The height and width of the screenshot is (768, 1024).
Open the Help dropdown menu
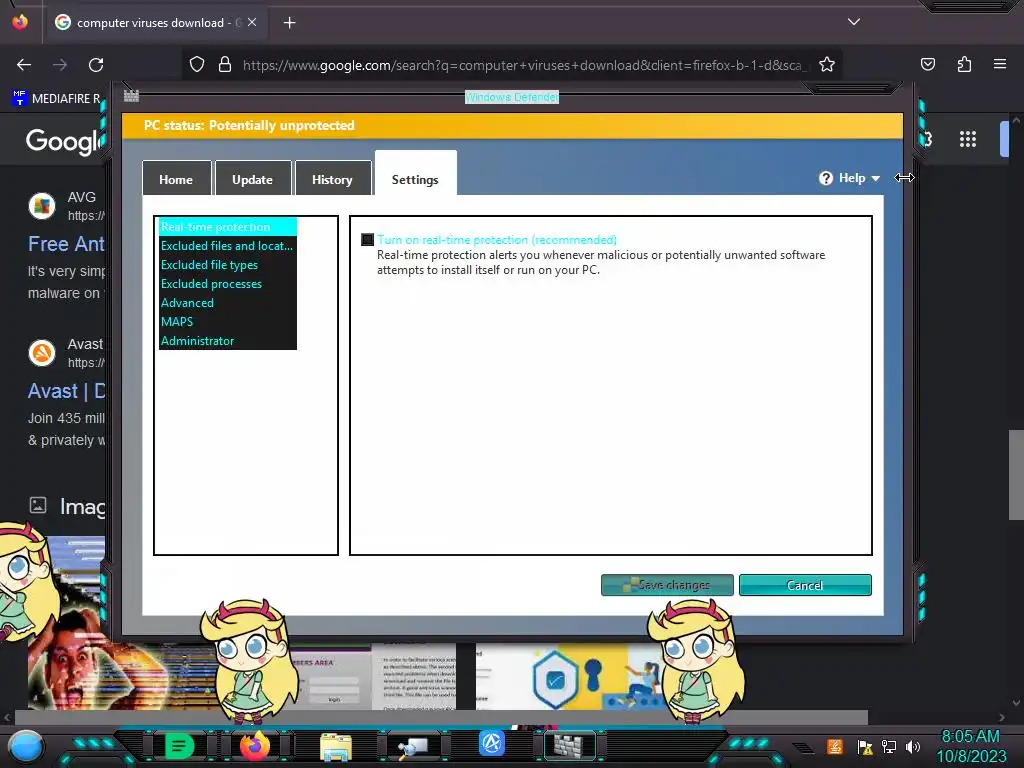click(x=850, y=178)
